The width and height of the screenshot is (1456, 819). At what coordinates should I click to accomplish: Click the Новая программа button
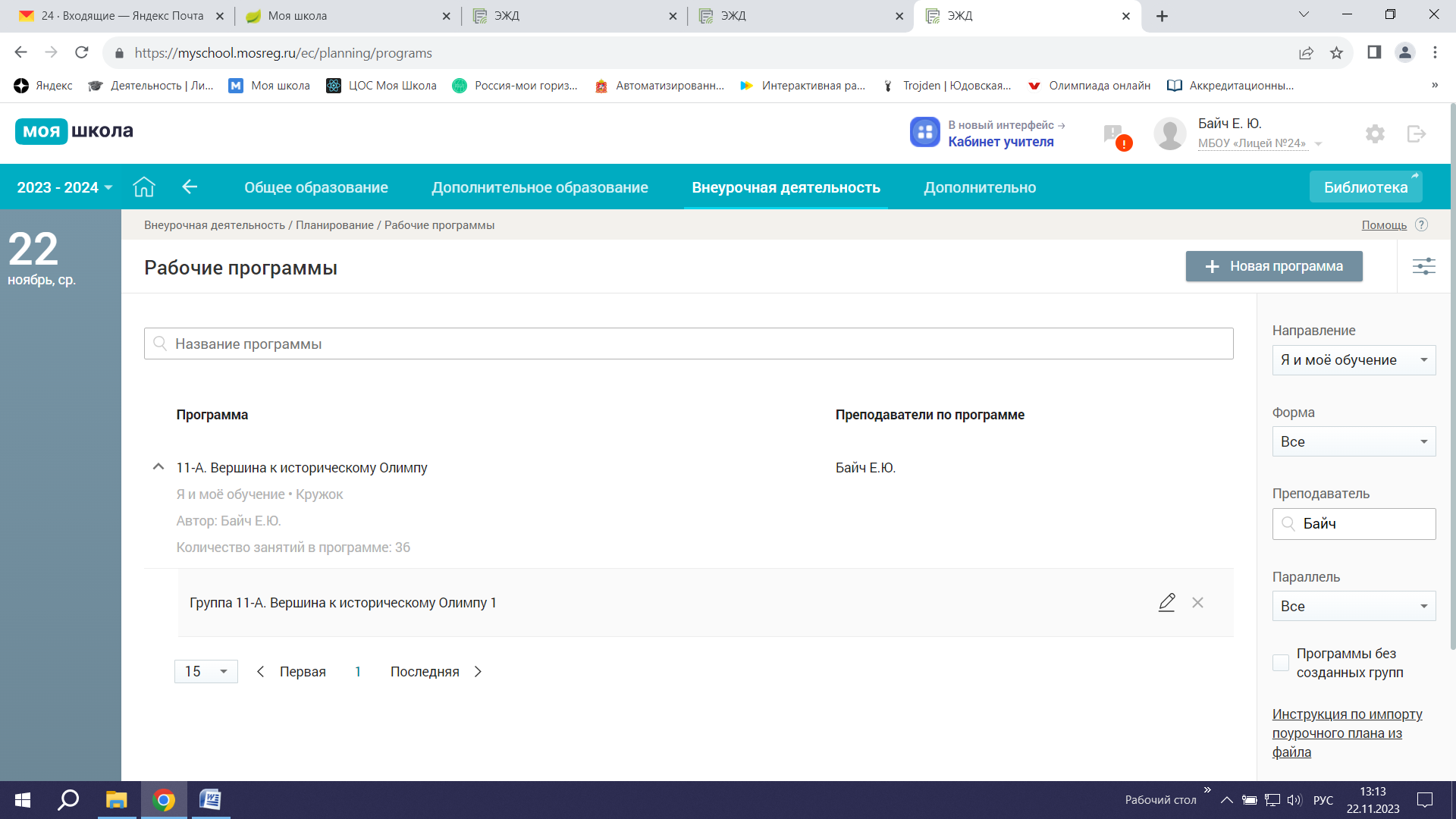(1273, 266)
